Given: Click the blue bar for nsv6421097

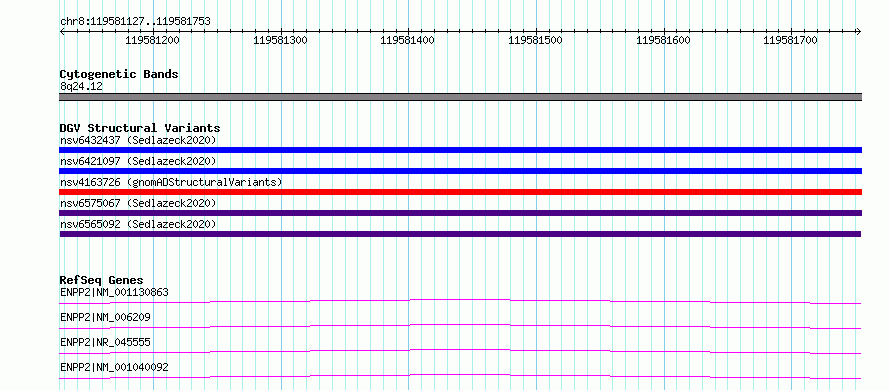Looking at the screenshot, I should click(x=460, y=171).
